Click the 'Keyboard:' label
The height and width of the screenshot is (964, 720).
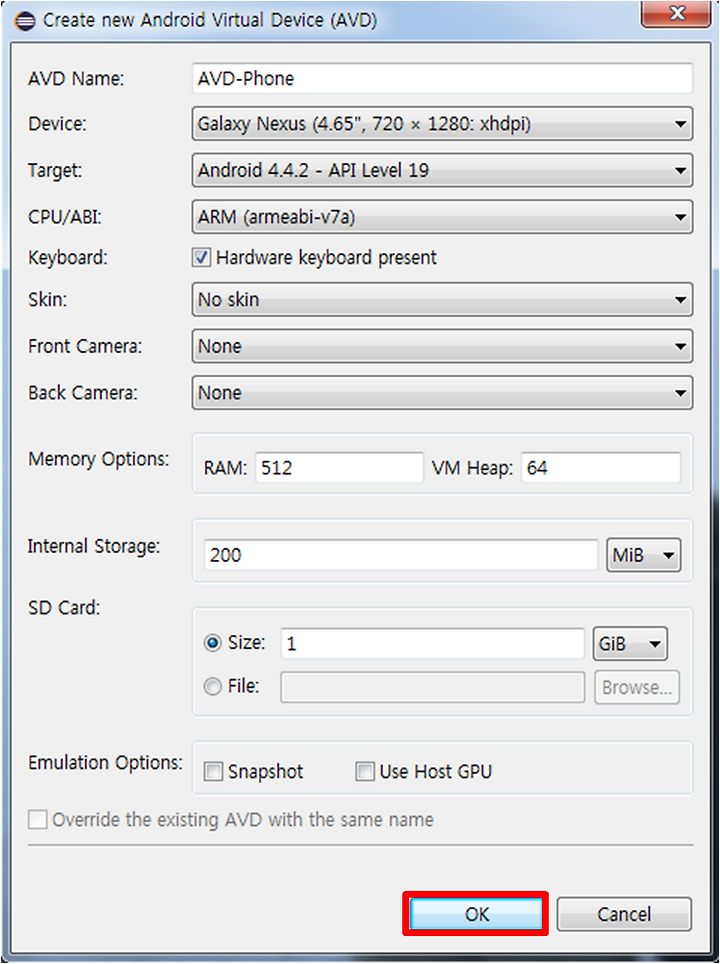point(68,258)
